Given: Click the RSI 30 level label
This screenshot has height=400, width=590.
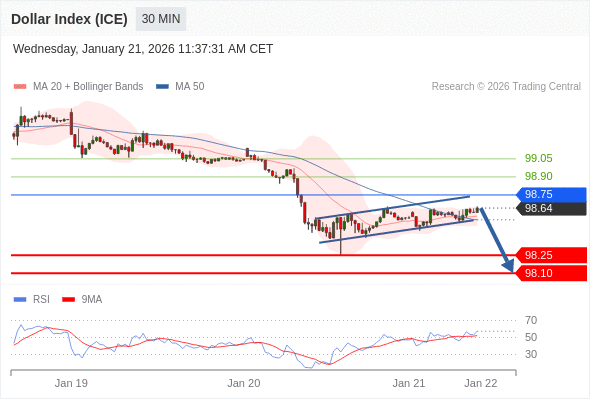Looking at the screenshot, I should (531, 354).
